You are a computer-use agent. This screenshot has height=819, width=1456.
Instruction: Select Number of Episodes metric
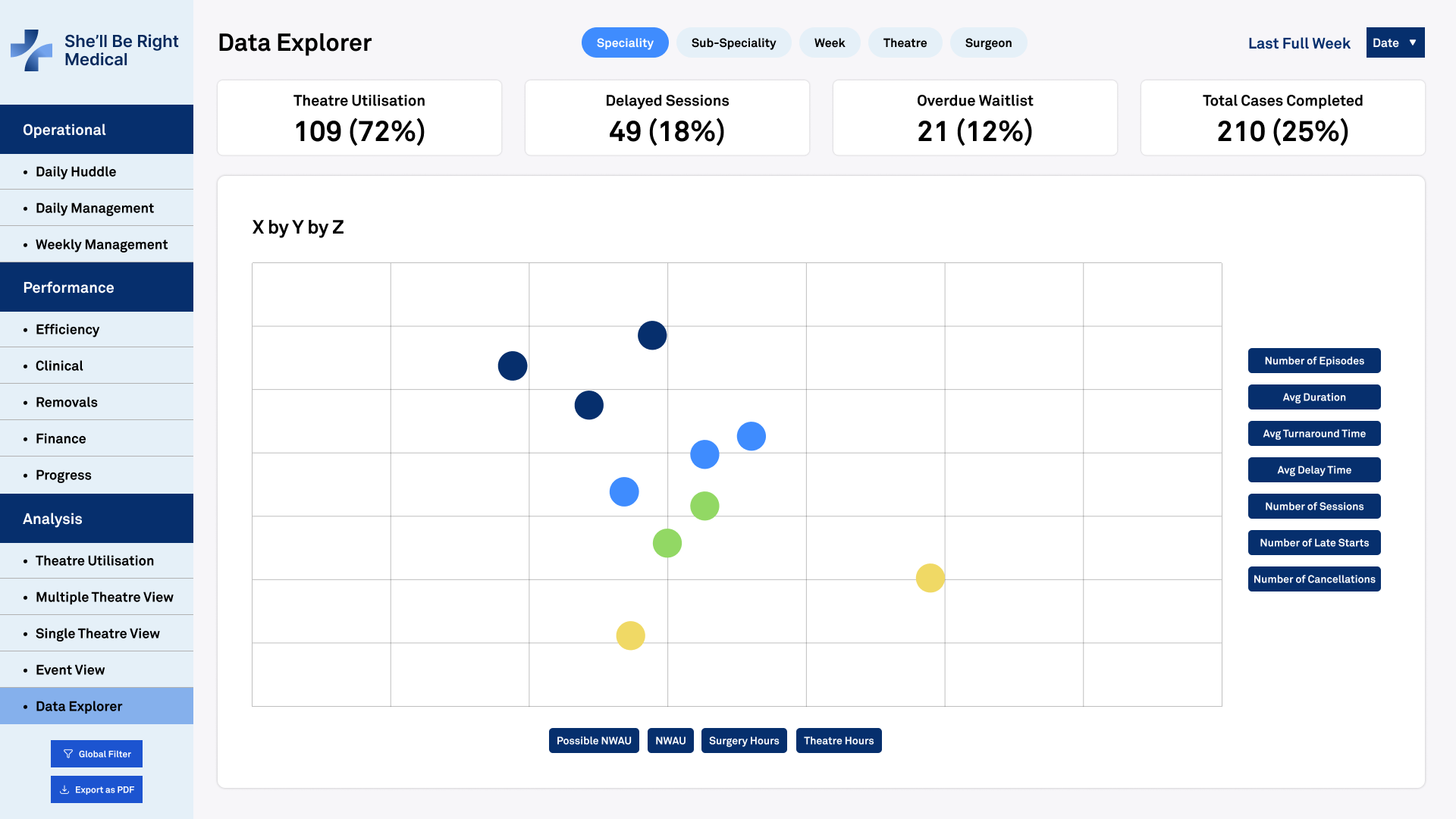coord(1314,361)
